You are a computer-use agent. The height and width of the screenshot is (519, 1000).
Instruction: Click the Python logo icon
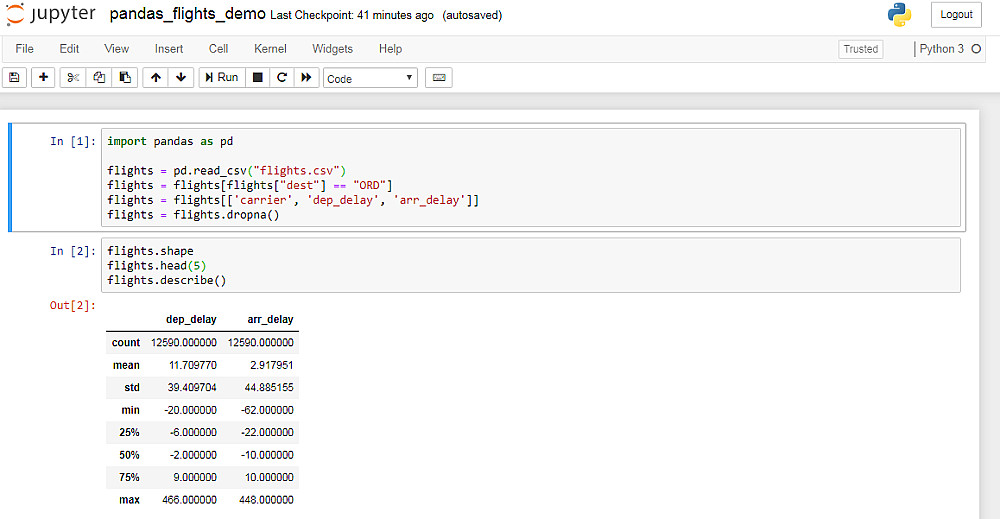(x=899, y=15)
